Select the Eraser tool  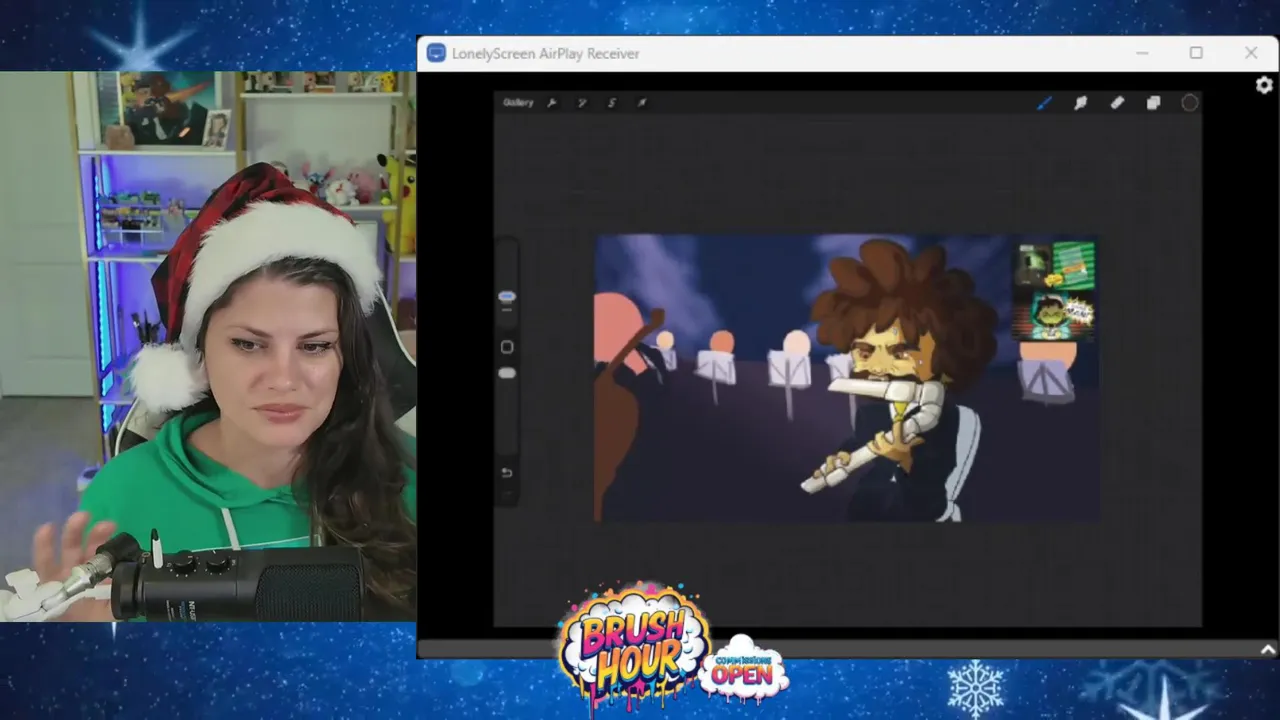1117,102
